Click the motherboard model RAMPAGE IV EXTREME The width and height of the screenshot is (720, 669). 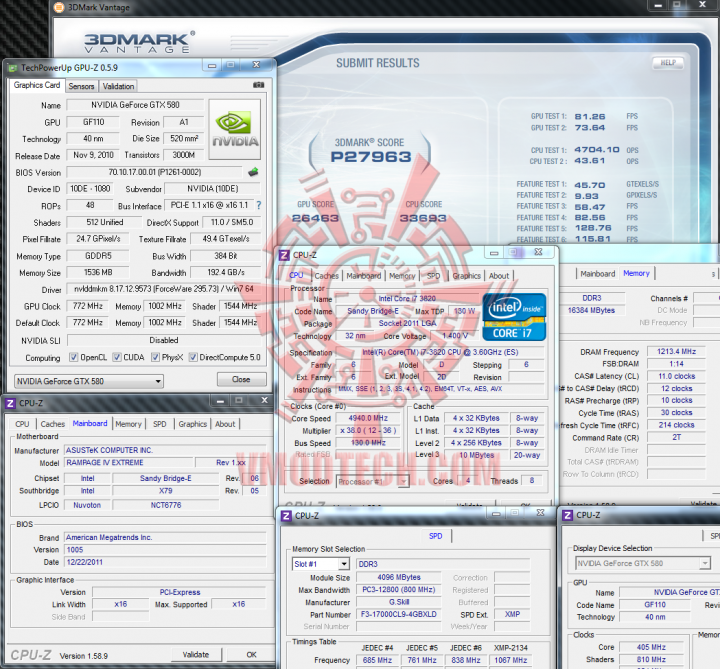coord(129,462)
